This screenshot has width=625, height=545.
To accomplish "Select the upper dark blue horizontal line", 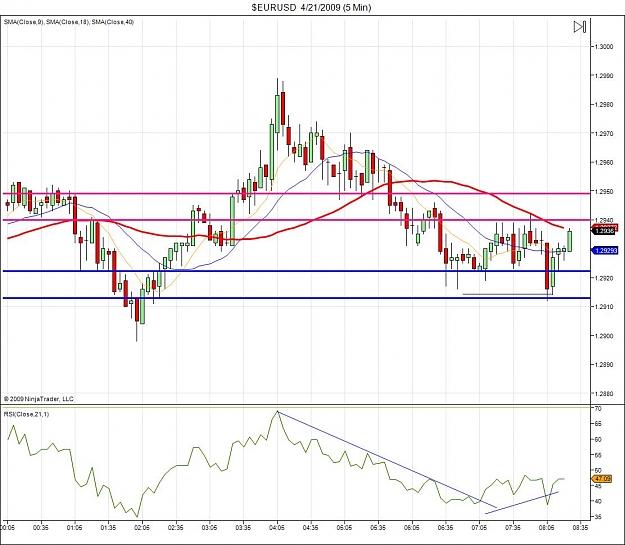I will (x=296, y=271).
